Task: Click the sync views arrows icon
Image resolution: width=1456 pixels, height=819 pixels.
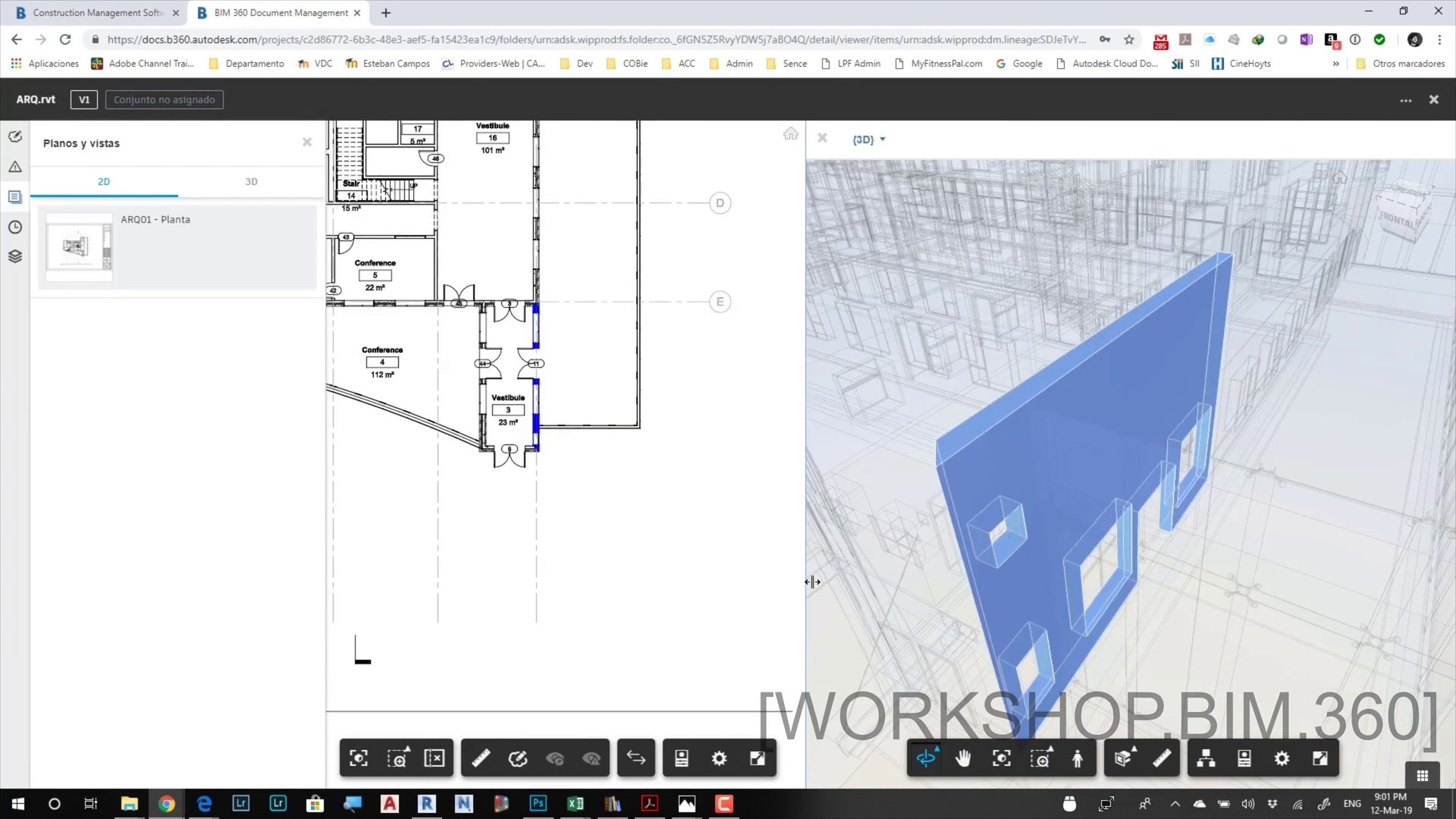Action: pos(636,758)
